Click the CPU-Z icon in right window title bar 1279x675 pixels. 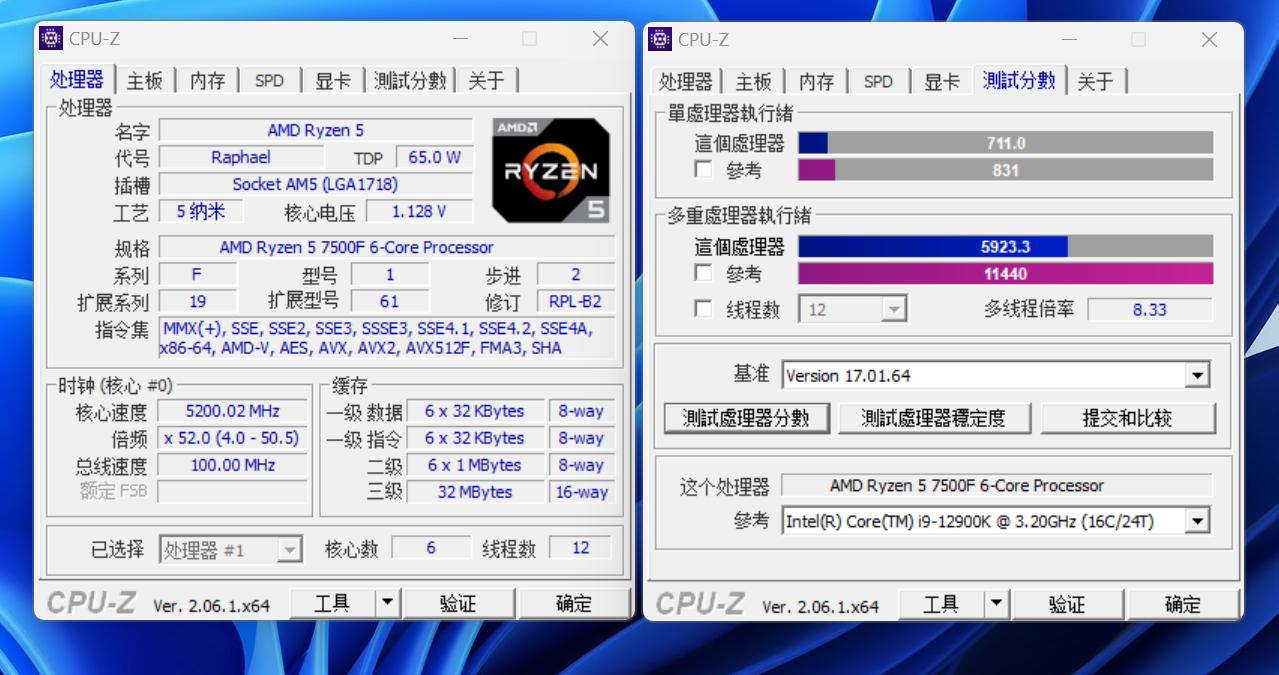tap(659, 39)
